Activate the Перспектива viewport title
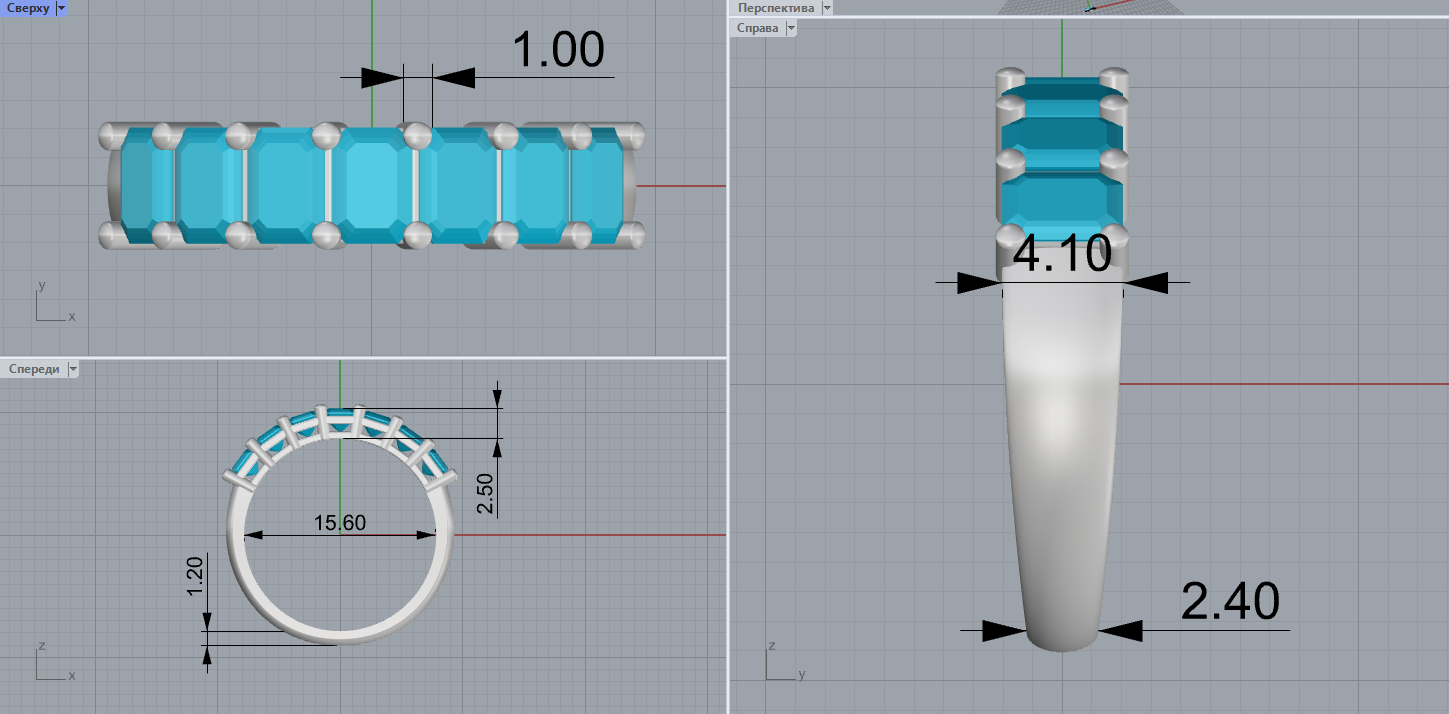The height and width of the screenshot is (714, 1449). pos(775,7)
